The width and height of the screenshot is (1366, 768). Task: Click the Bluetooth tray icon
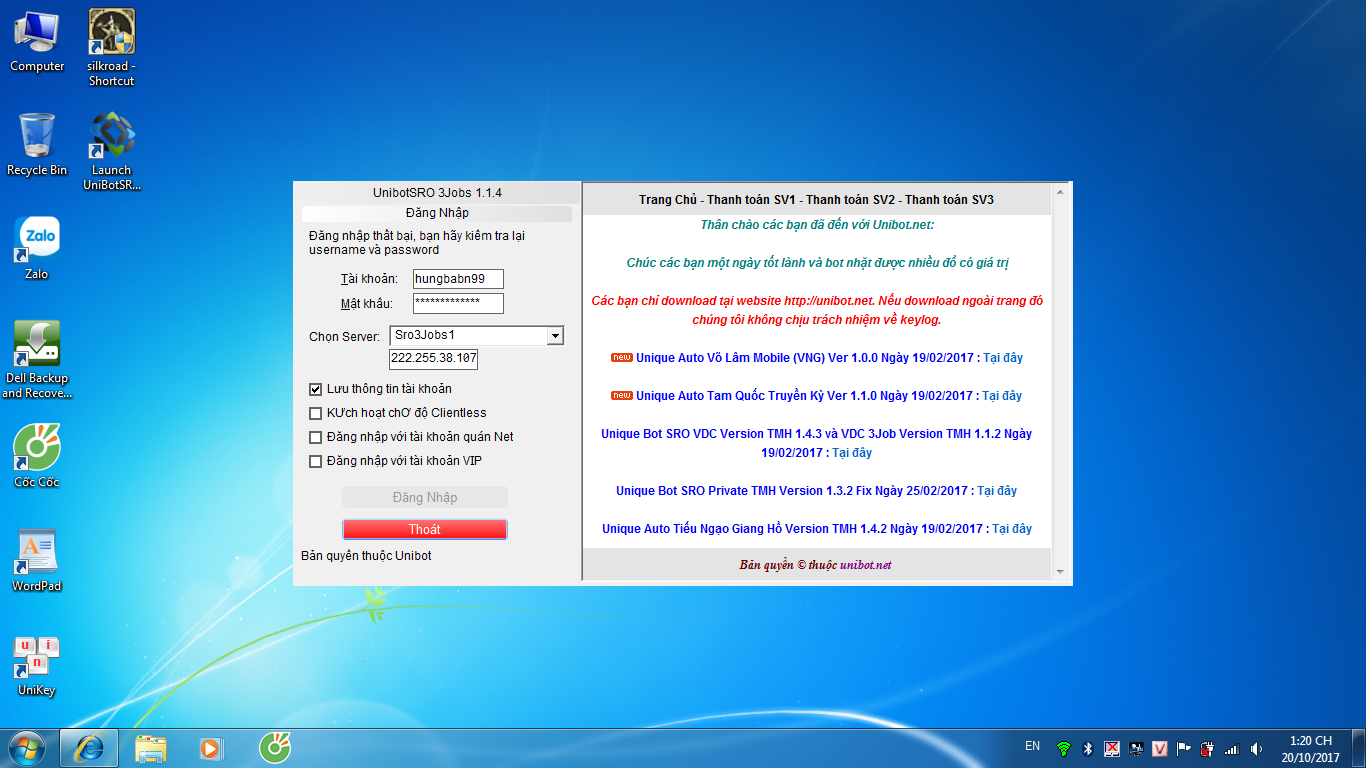click(x=1087, y=748)
